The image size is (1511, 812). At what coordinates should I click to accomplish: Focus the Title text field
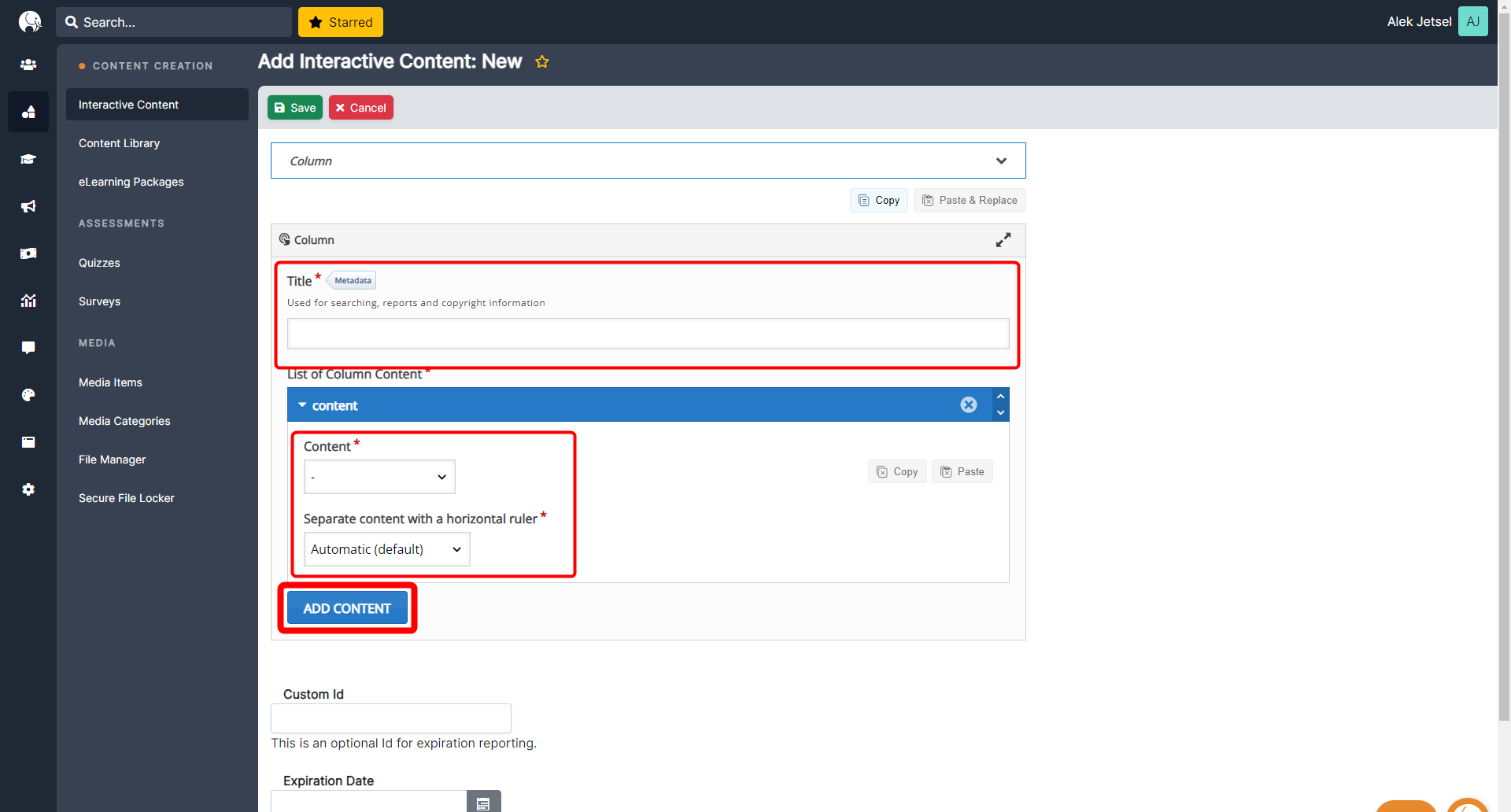tap(648, 334)
